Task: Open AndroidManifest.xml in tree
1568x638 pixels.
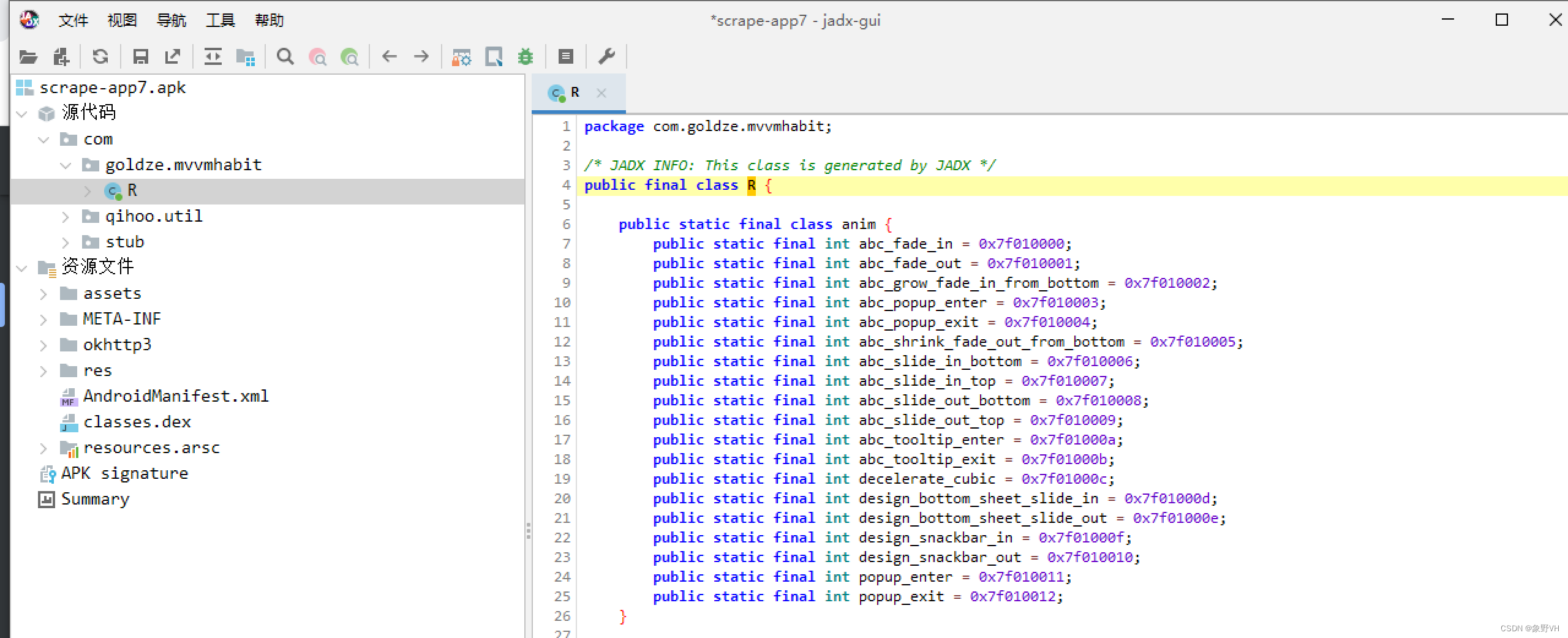Action: point(176,396)
